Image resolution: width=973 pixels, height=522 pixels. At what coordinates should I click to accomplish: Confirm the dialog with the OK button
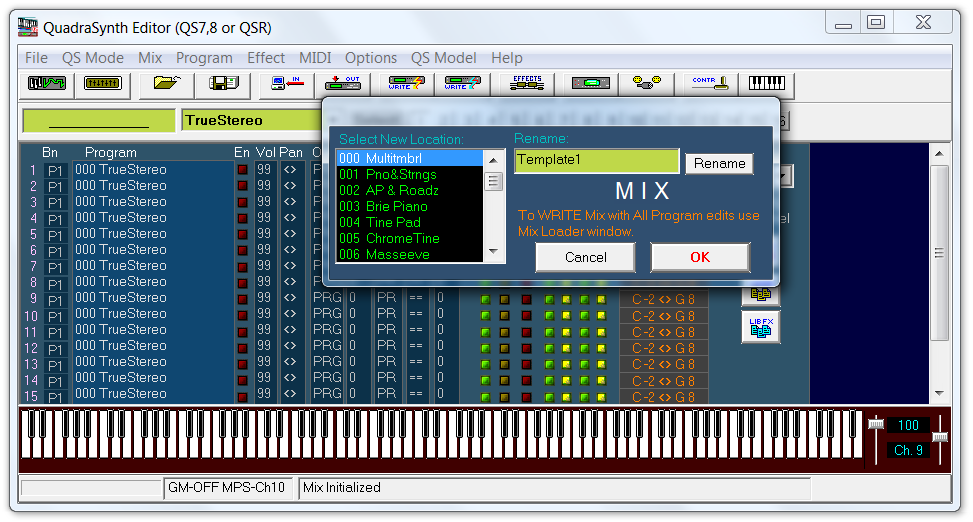click(699, 257)
